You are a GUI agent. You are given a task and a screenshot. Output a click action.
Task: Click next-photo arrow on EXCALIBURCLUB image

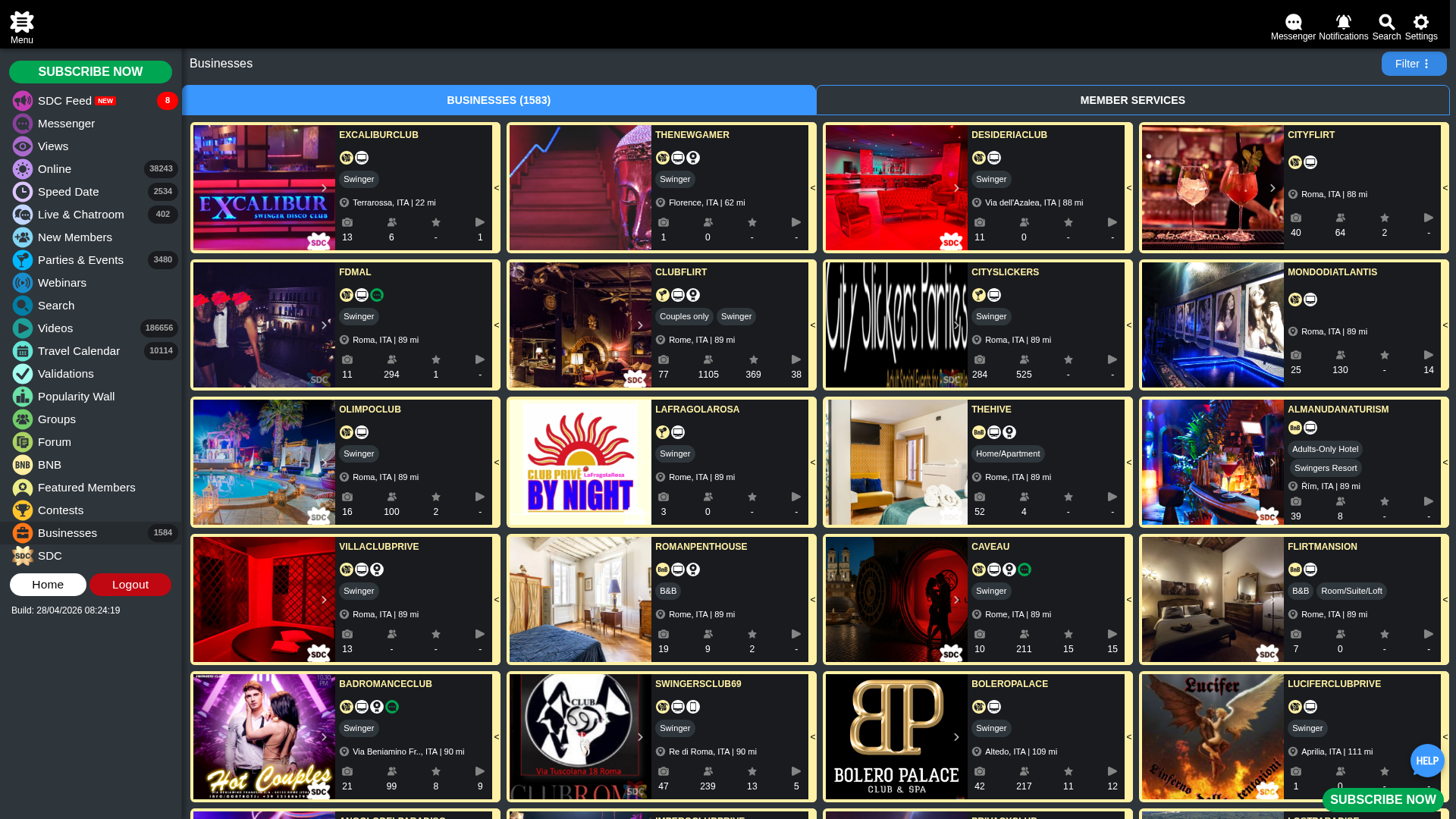click(x=324, y=188)
